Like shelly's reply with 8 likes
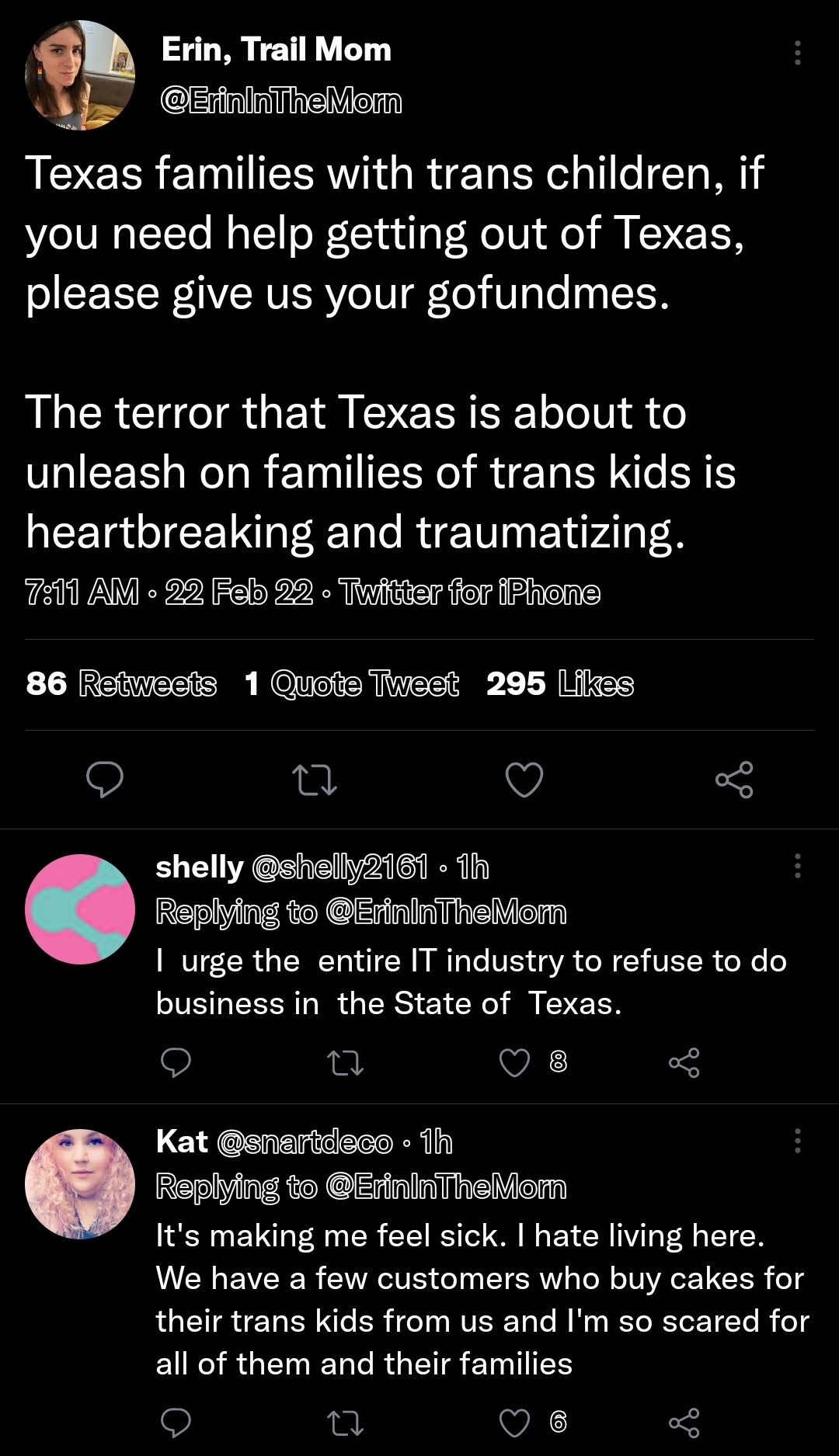Viewport: 839px width, 1456px height. pos(514,1062)
